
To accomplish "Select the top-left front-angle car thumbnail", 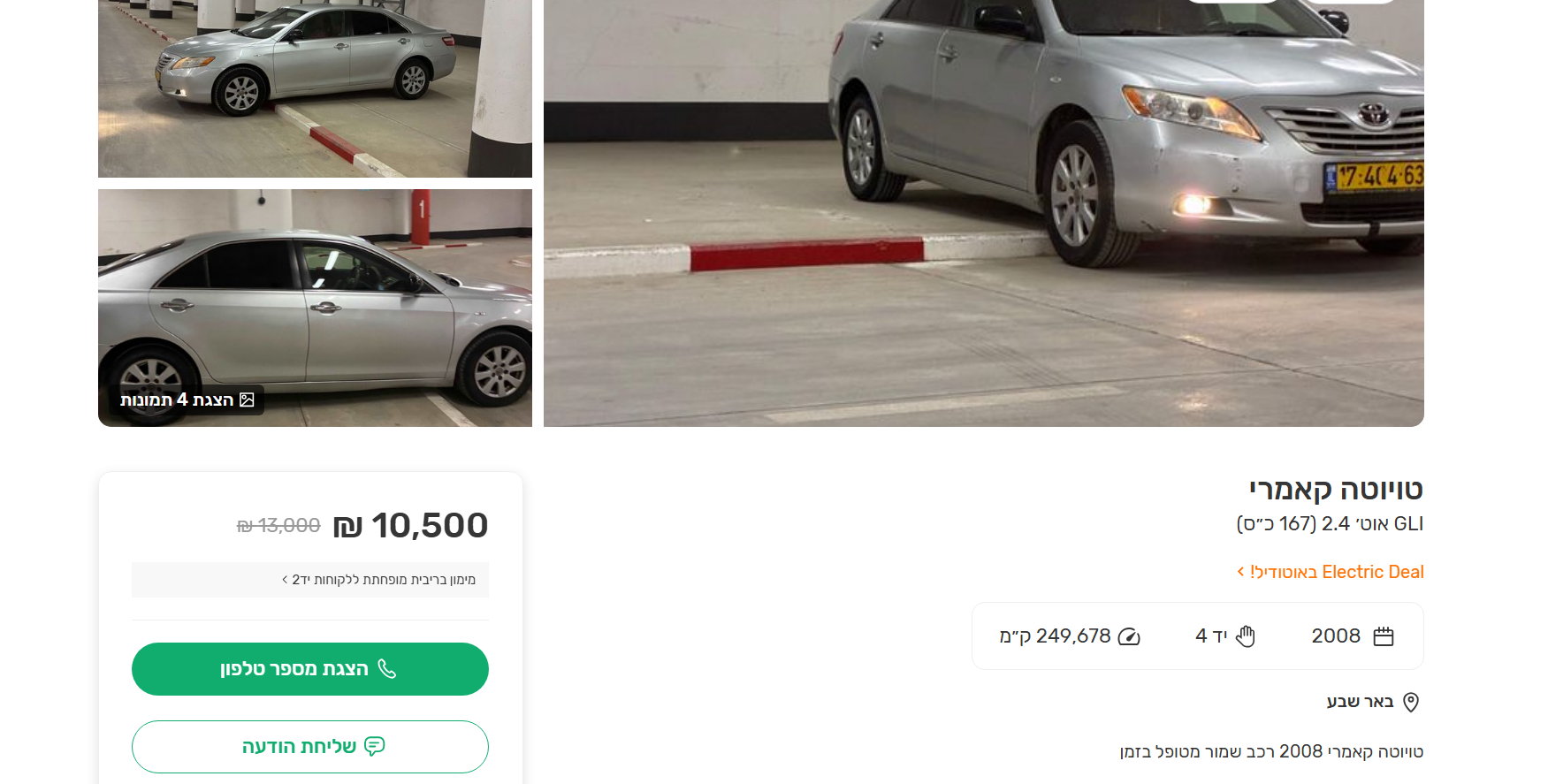I will click(x=315, y=88).
